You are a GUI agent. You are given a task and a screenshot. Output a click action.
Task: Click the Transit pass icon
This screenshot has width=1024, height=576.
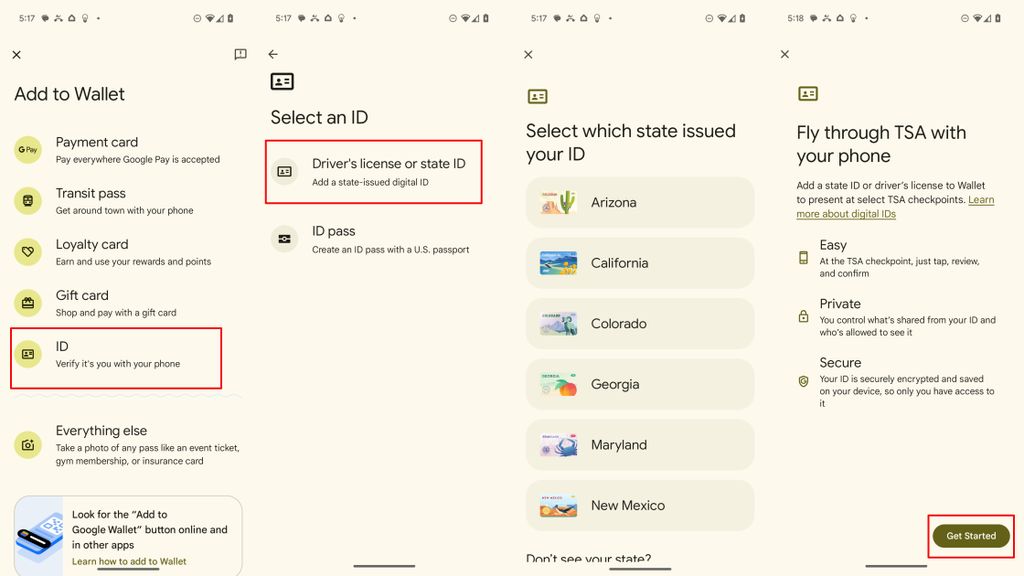(27, 202)
